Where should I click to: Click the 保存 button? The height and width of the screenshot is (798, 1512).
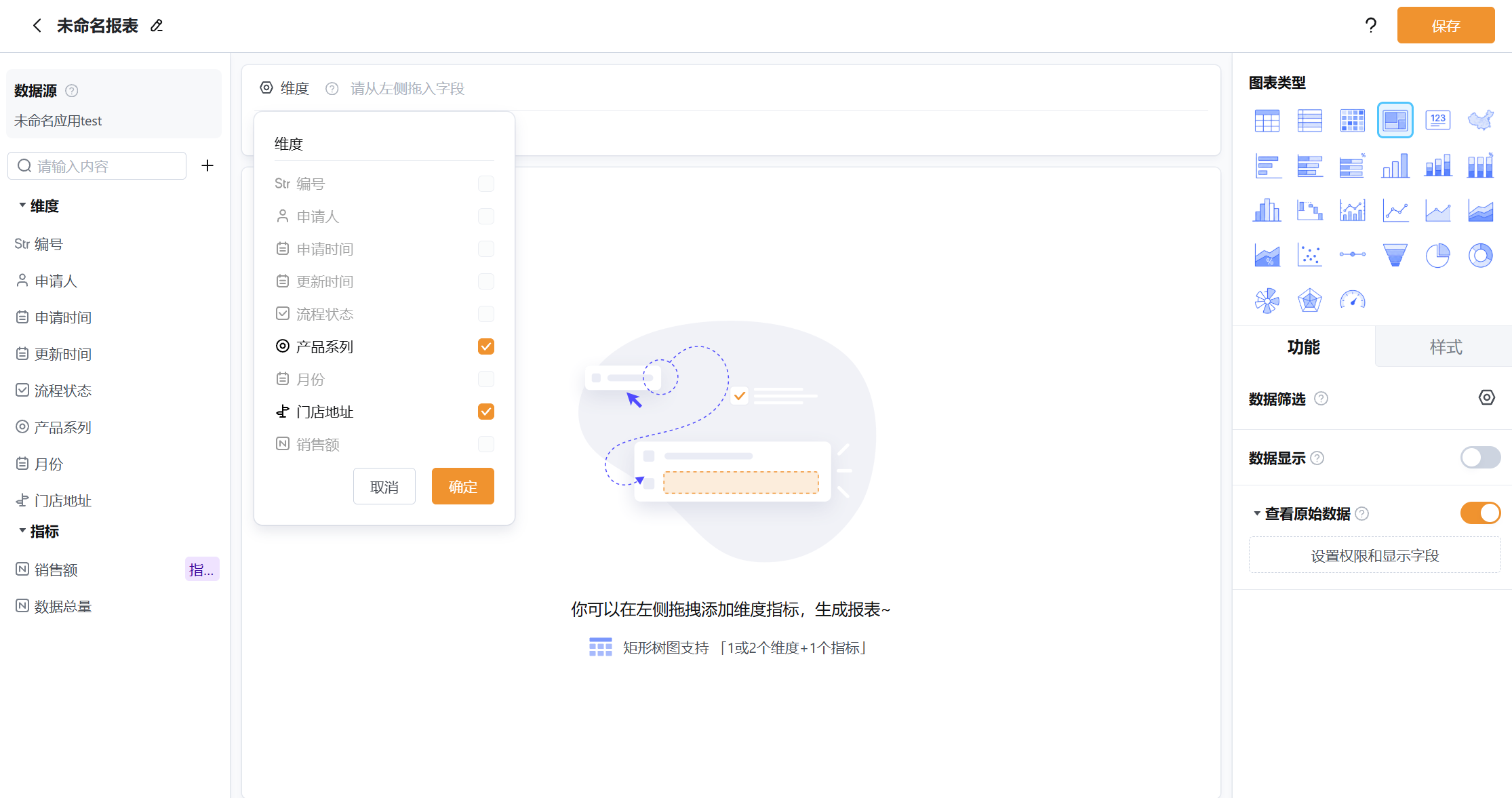click(1446, 26)
